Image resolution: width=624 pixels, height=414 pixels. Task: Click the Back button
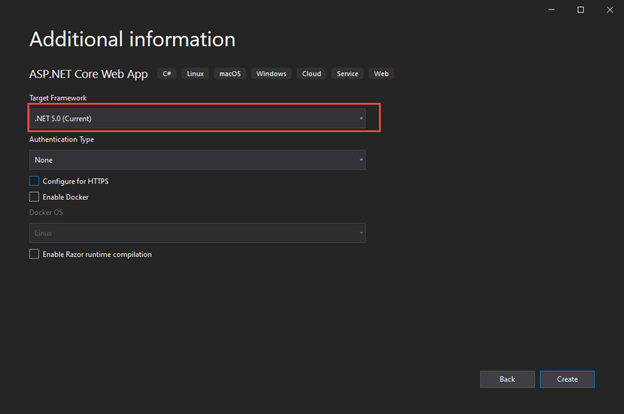click(507, 379)
